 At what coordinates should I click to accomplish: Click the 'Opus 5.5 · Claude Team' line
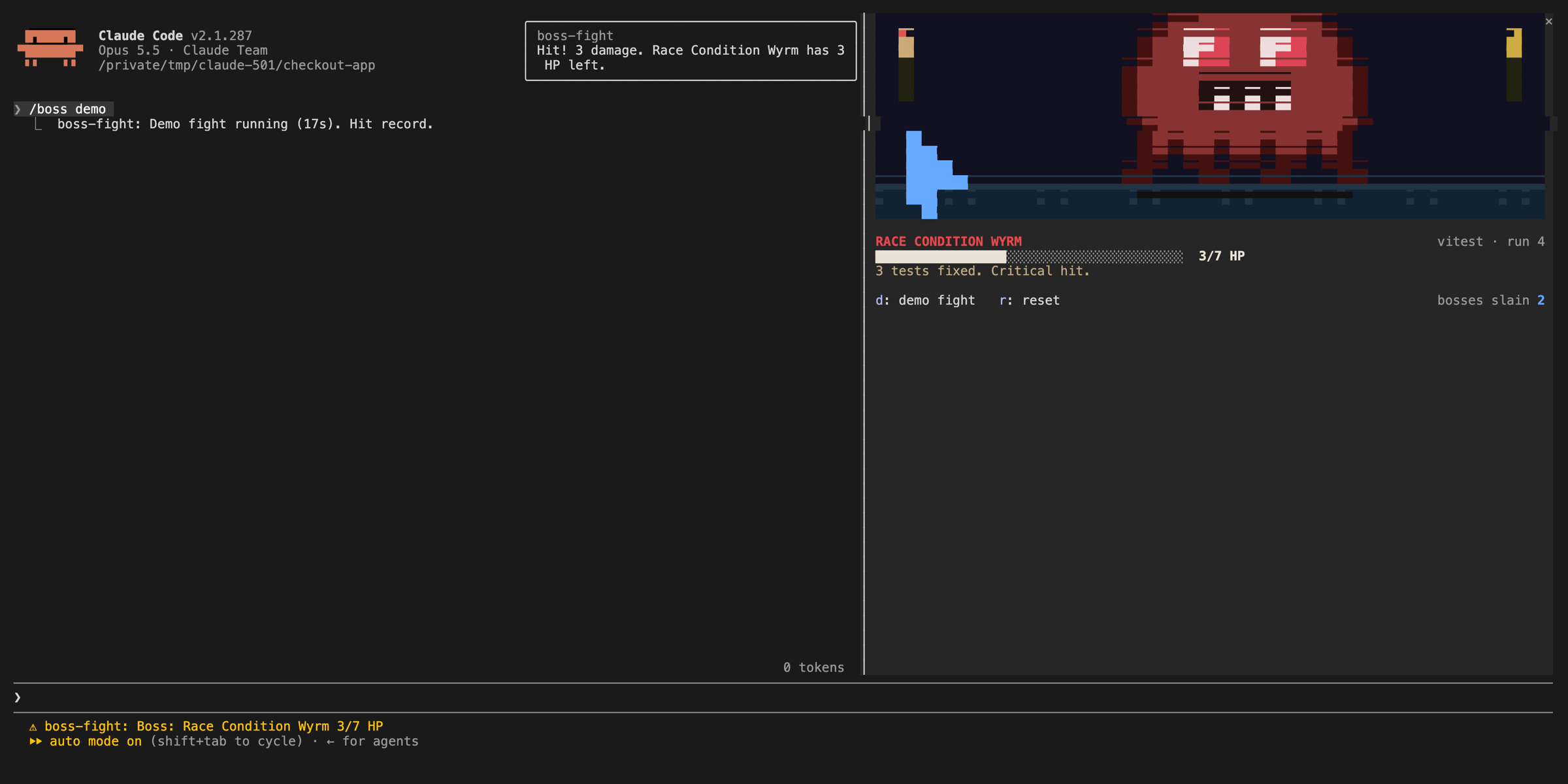coord(183,50)
